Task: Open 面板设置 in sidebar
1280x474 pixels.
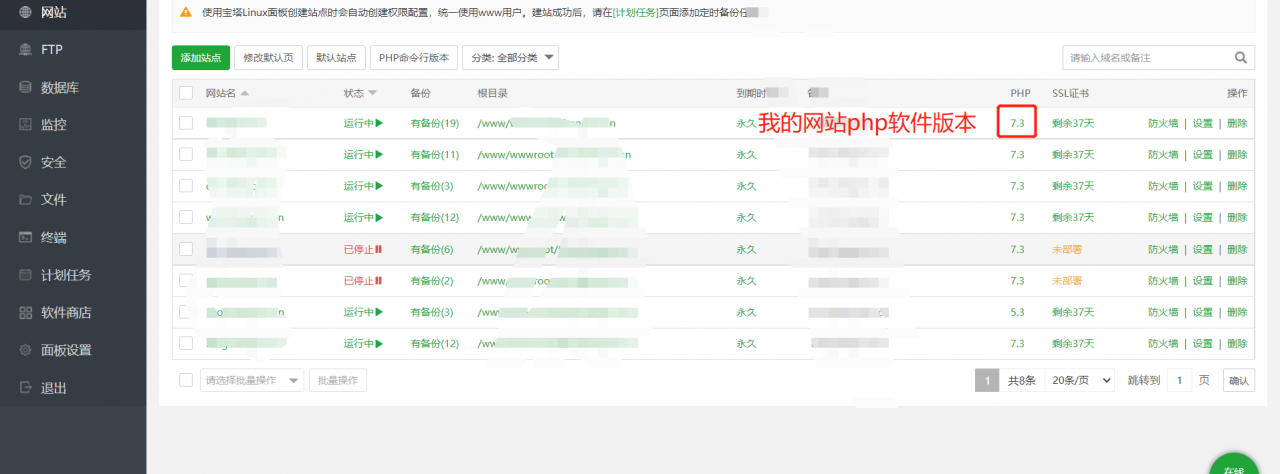Action: pos(66,350)
